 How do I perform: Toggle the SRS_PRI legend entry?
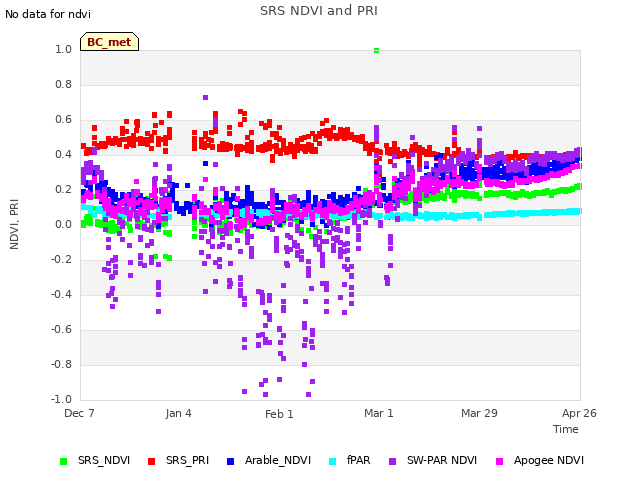pyautogui.click(x=178, y=460)
